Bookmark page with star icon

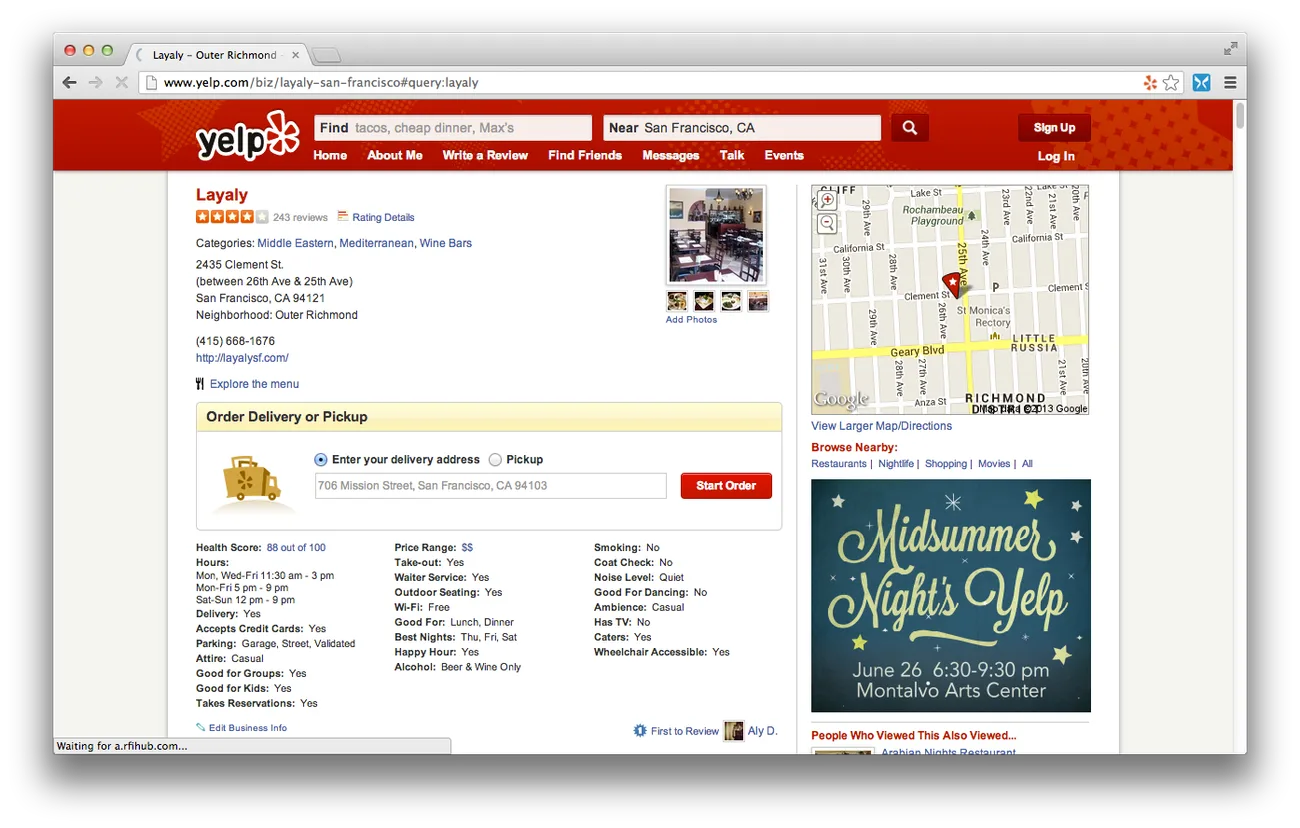point(1170,83)
